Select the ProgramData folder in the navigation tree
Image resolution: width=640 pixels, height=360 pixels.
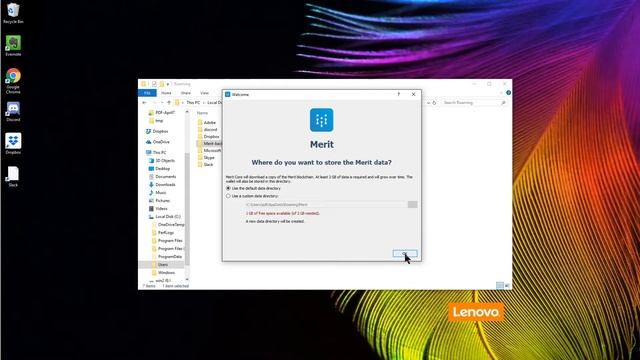click(167, 257)
